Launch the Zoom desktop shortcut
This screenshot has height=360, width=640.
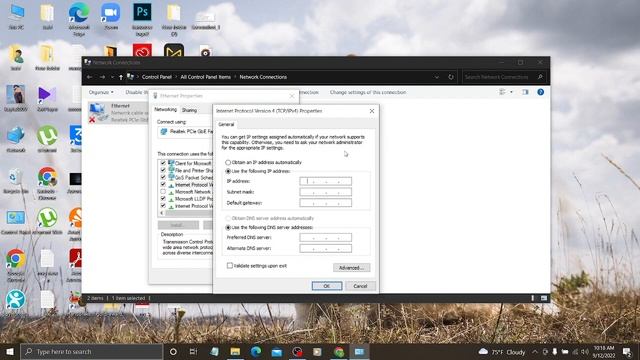(x=111, y=16)
